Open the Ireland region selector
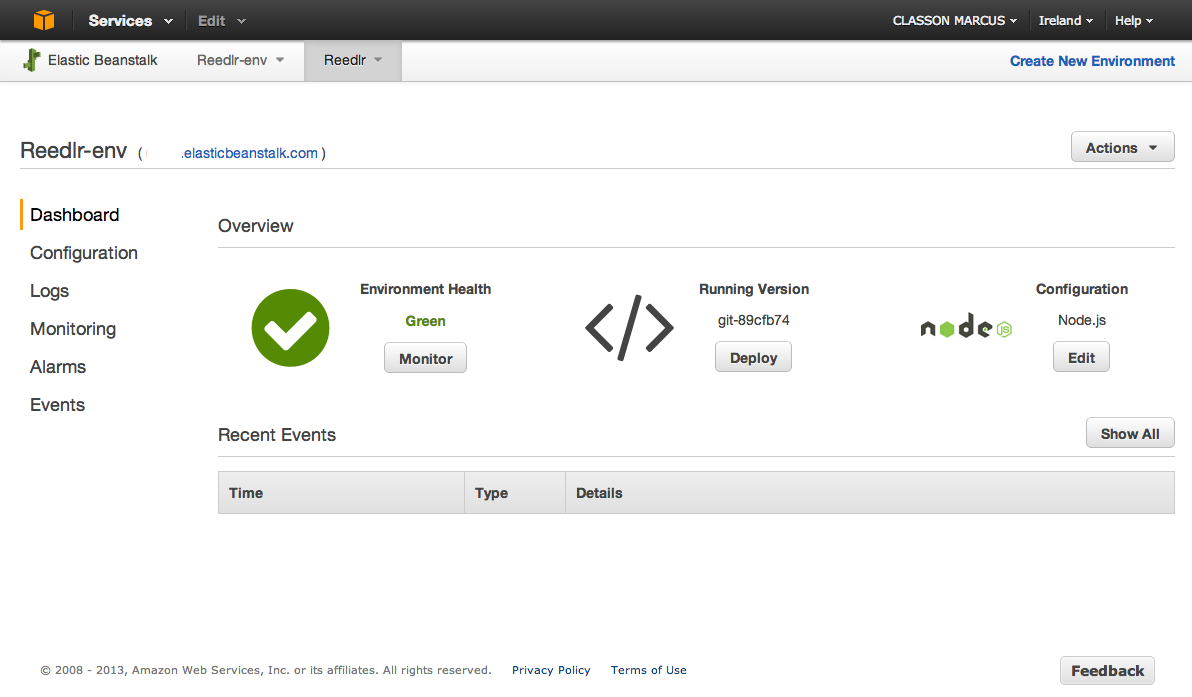The image size is (1192, 697). pos(1065,20)
